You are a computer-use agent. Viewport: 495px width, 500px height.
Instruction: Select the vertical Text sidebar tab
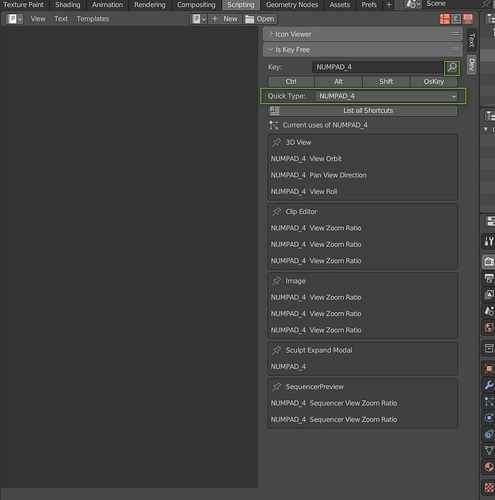point(472,40)
